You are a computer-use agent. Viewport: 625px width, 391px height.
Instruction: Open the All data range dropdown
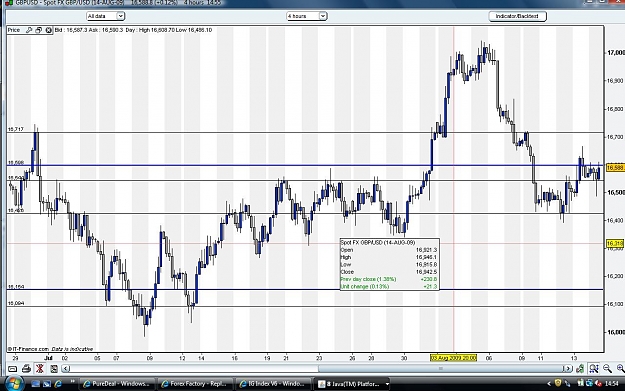(106, 16)
